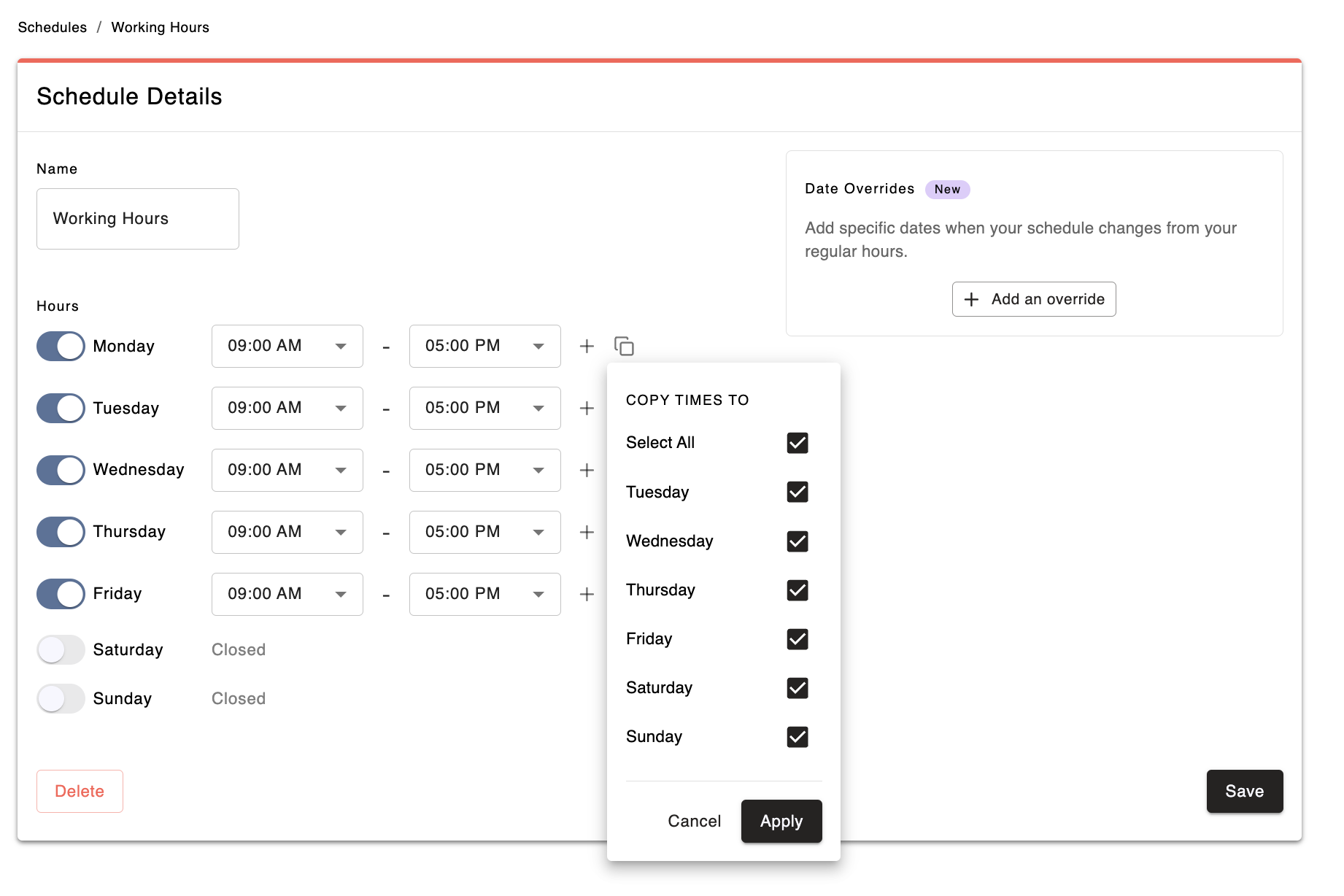This screenshot has height=896, width=1344.
Task: Open Thursday end time dropdown
Action: click(485, 532)
